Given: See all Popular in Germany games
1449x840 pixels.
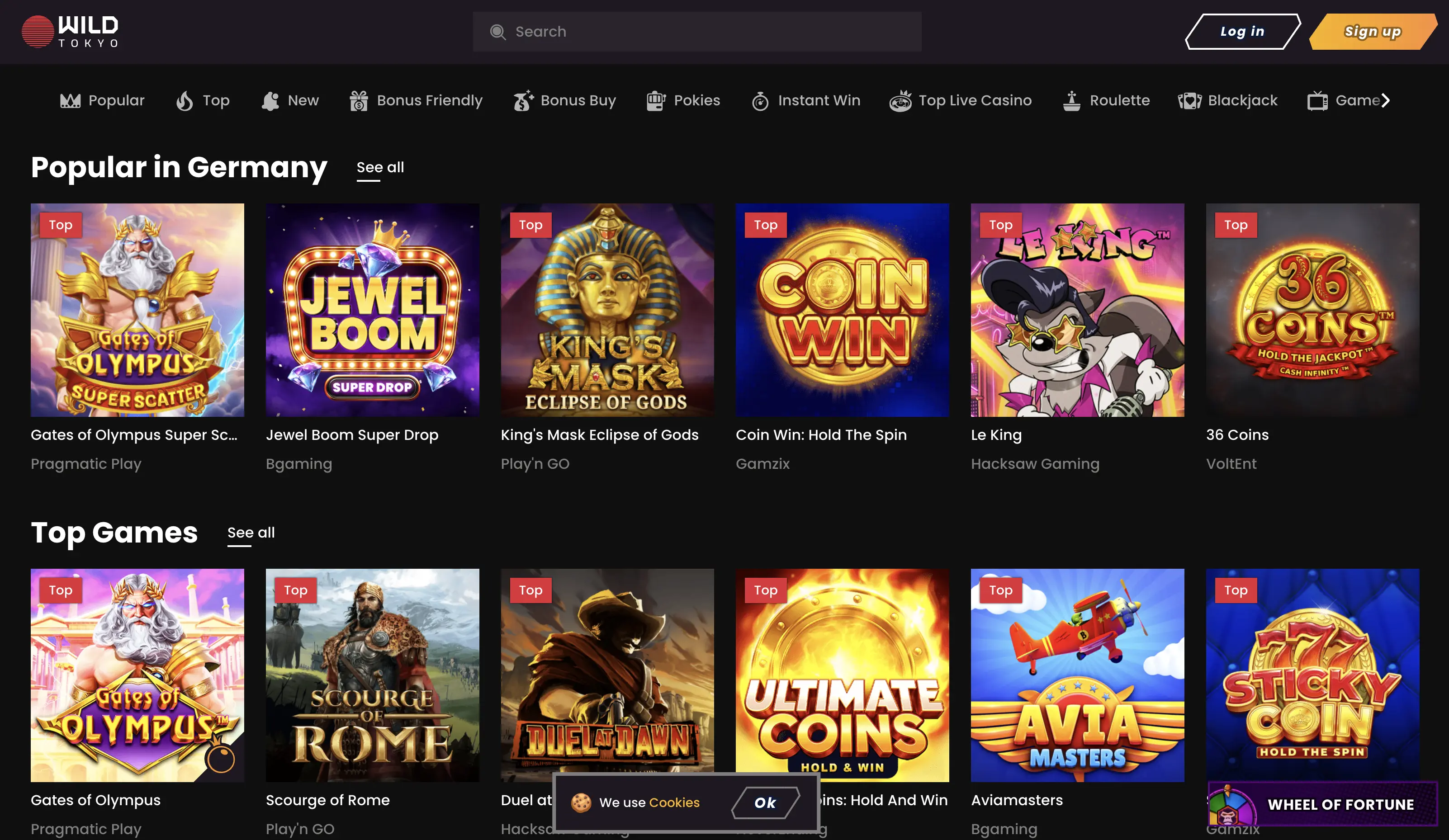Looking at the screenshot, I should tap(380, 168).
